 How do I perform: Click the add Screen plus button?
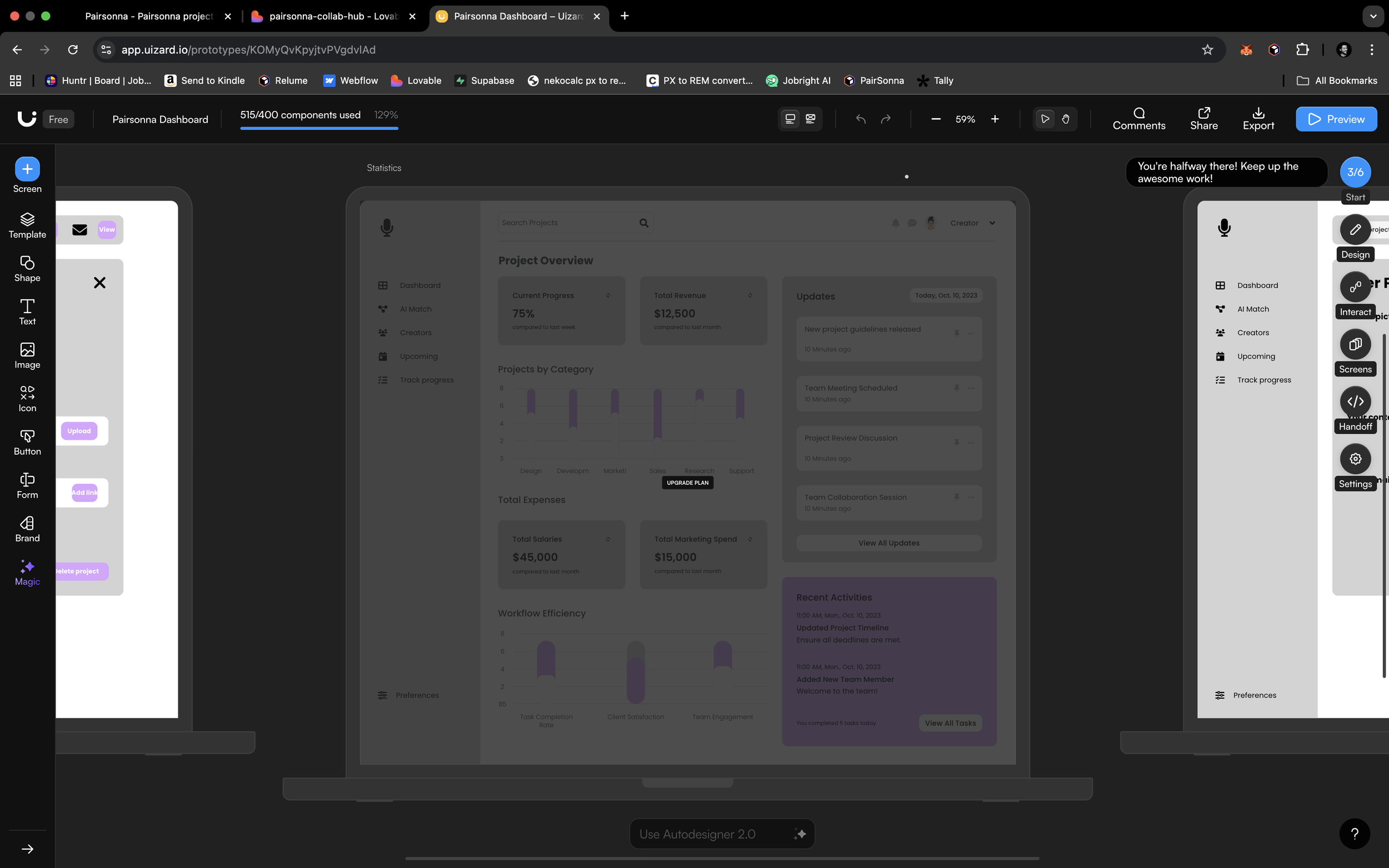click(27, 169)
